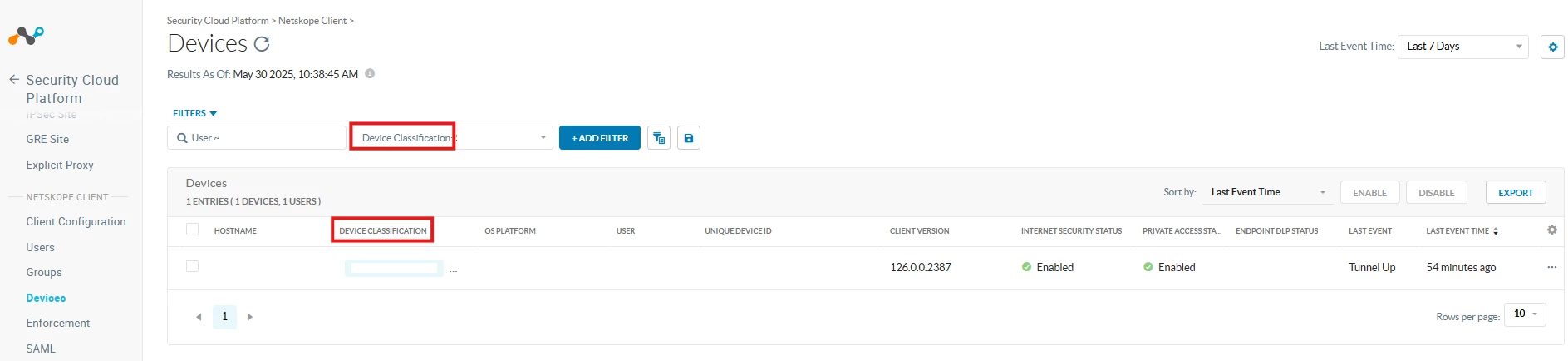The image size is (1568, 361).
Task: Expand the FILTERS section
Action: tap(194, 113)
